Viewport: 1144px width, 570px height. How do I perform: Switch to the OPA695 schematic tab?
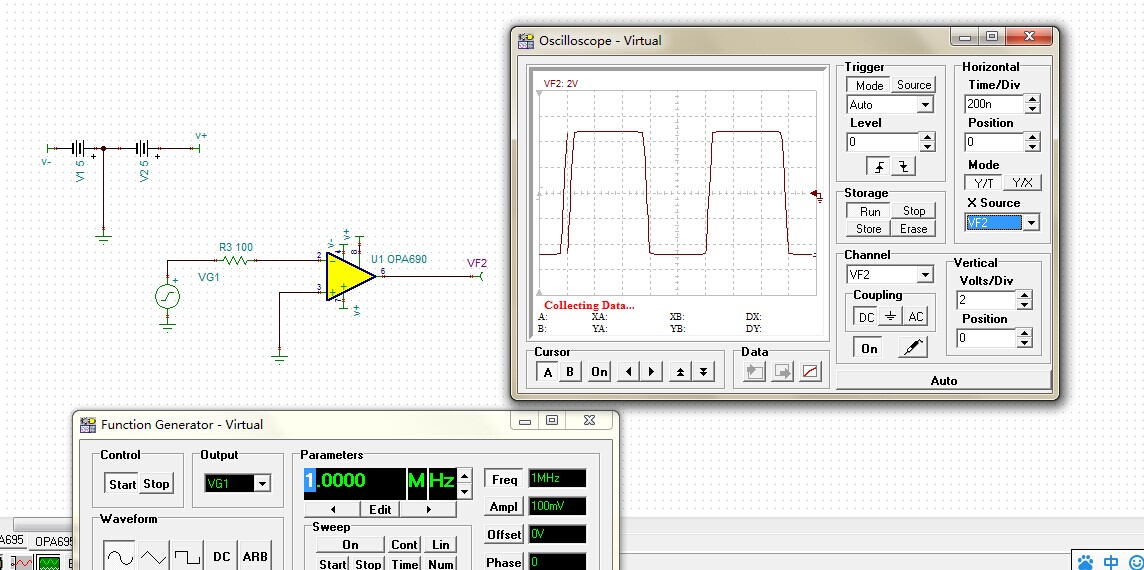[55, 541]
